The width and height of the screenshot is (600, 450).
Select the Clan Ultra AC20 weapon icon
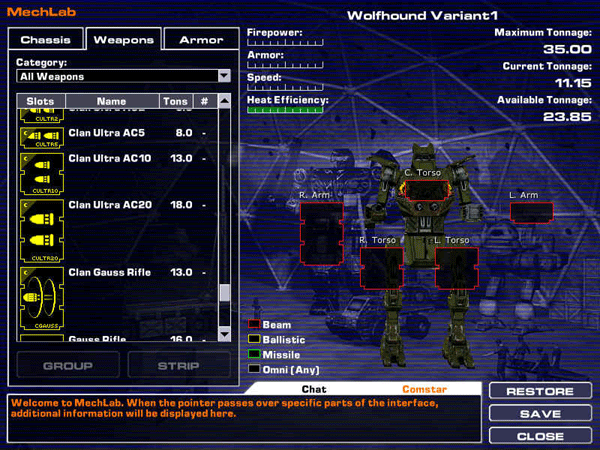(x=42, y=231)
